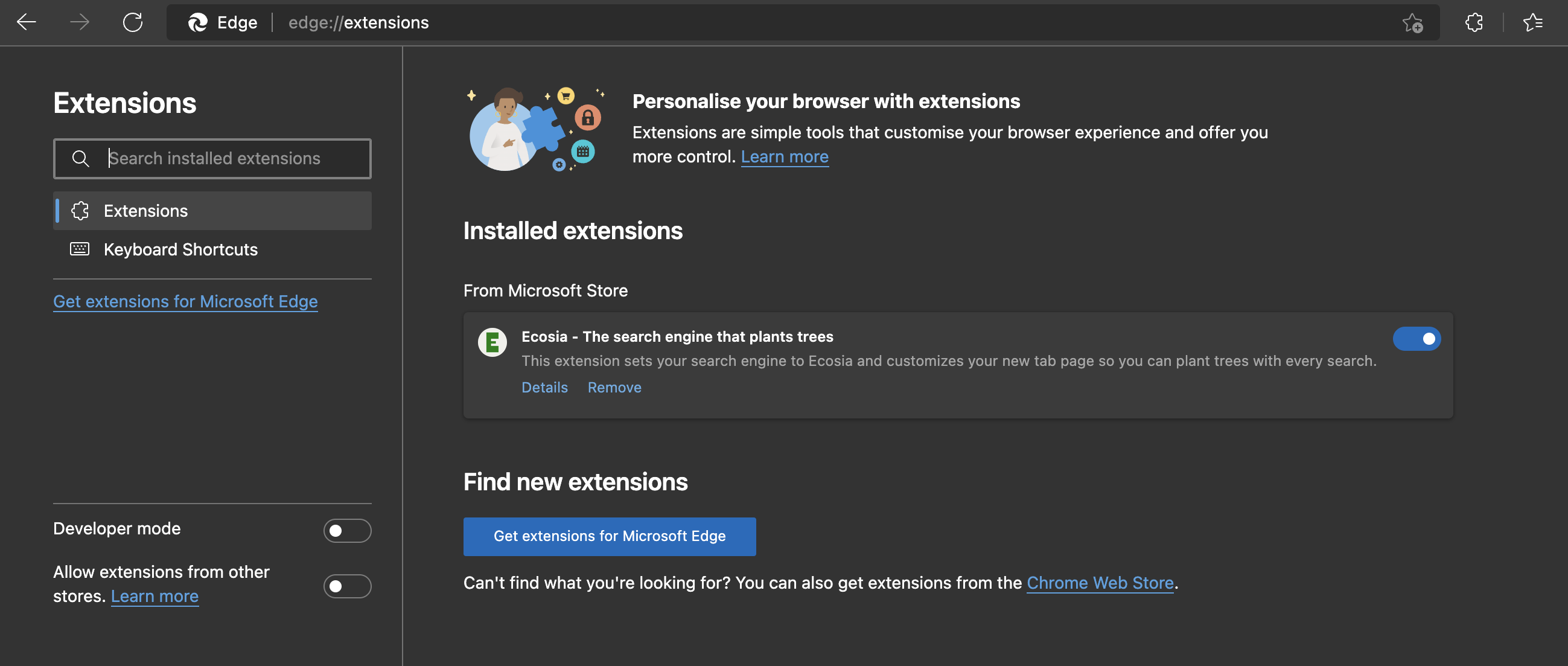This screenshot has width=1568, height=666.
Task: Focus the Search installed extensions field
Action: coord(212,158)
